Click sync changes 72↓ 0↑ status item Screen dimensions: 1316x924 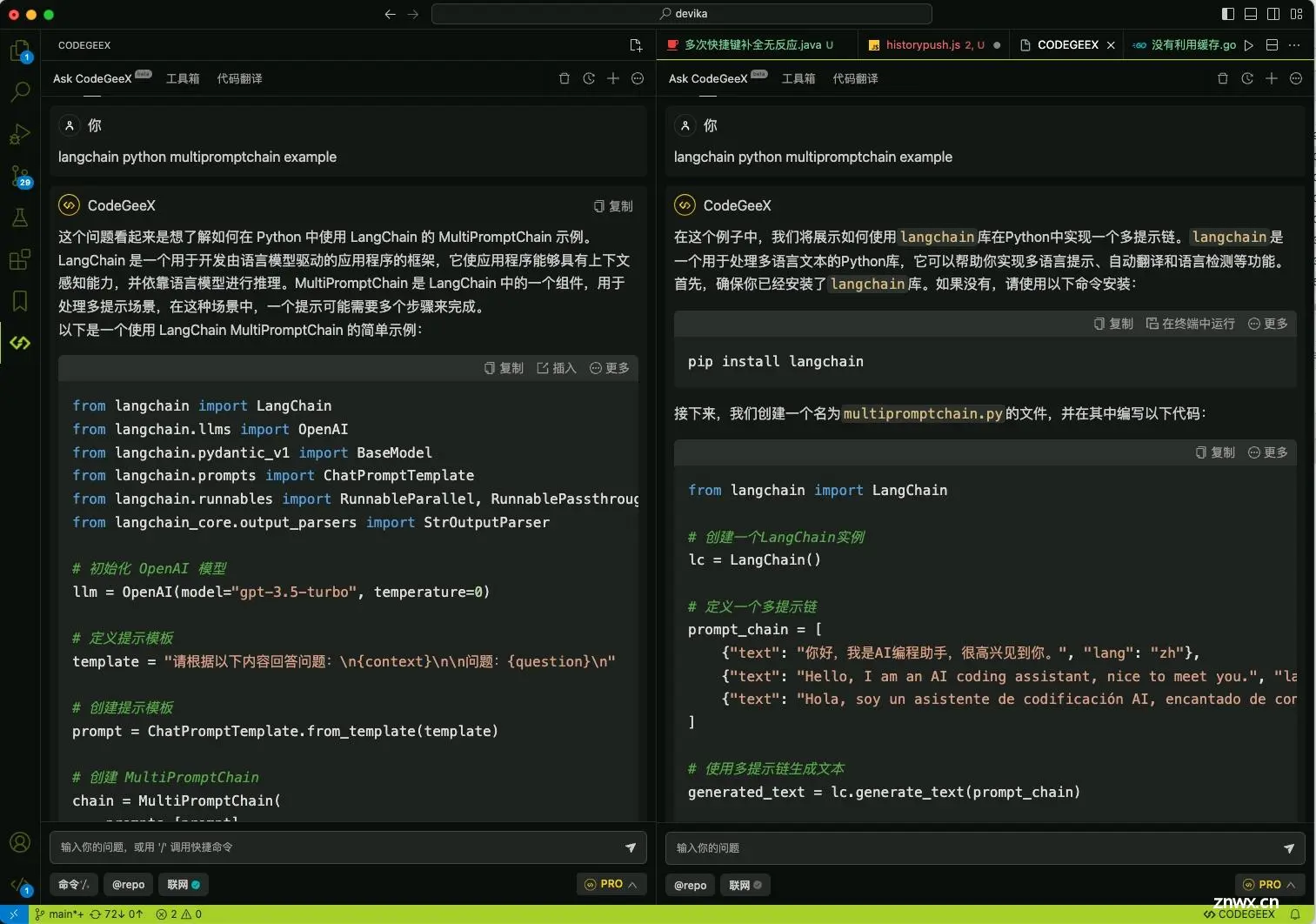(x=117, y=914)
